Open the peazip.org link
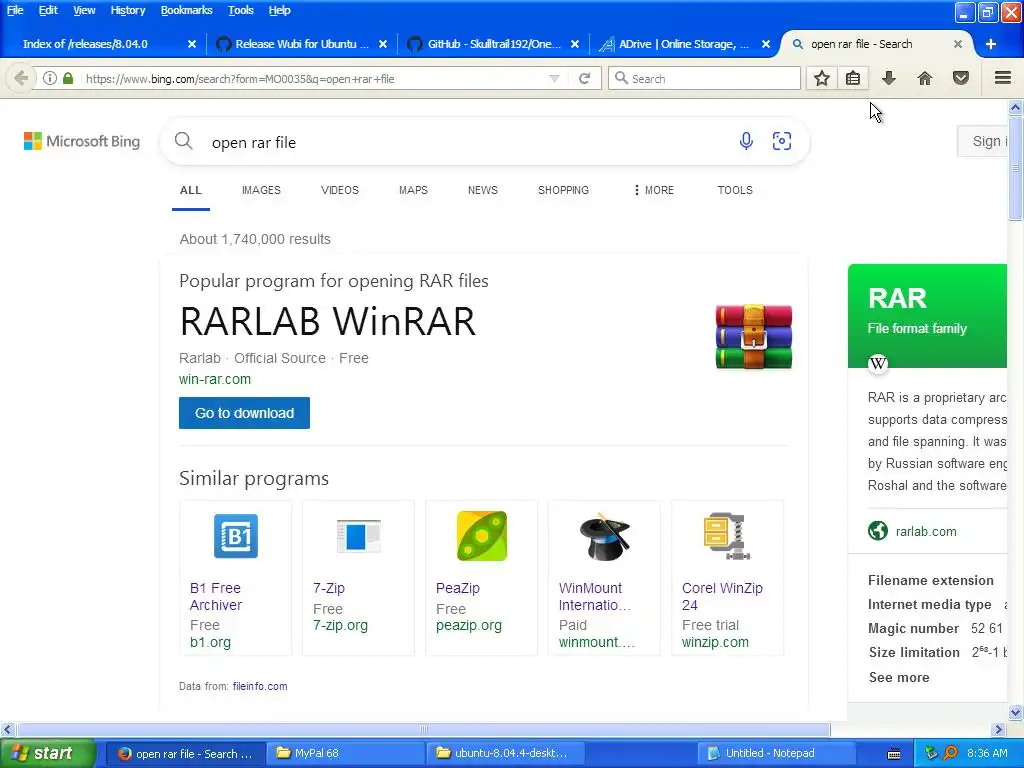This screenshot has height=768, width=1024. point(469,625)
